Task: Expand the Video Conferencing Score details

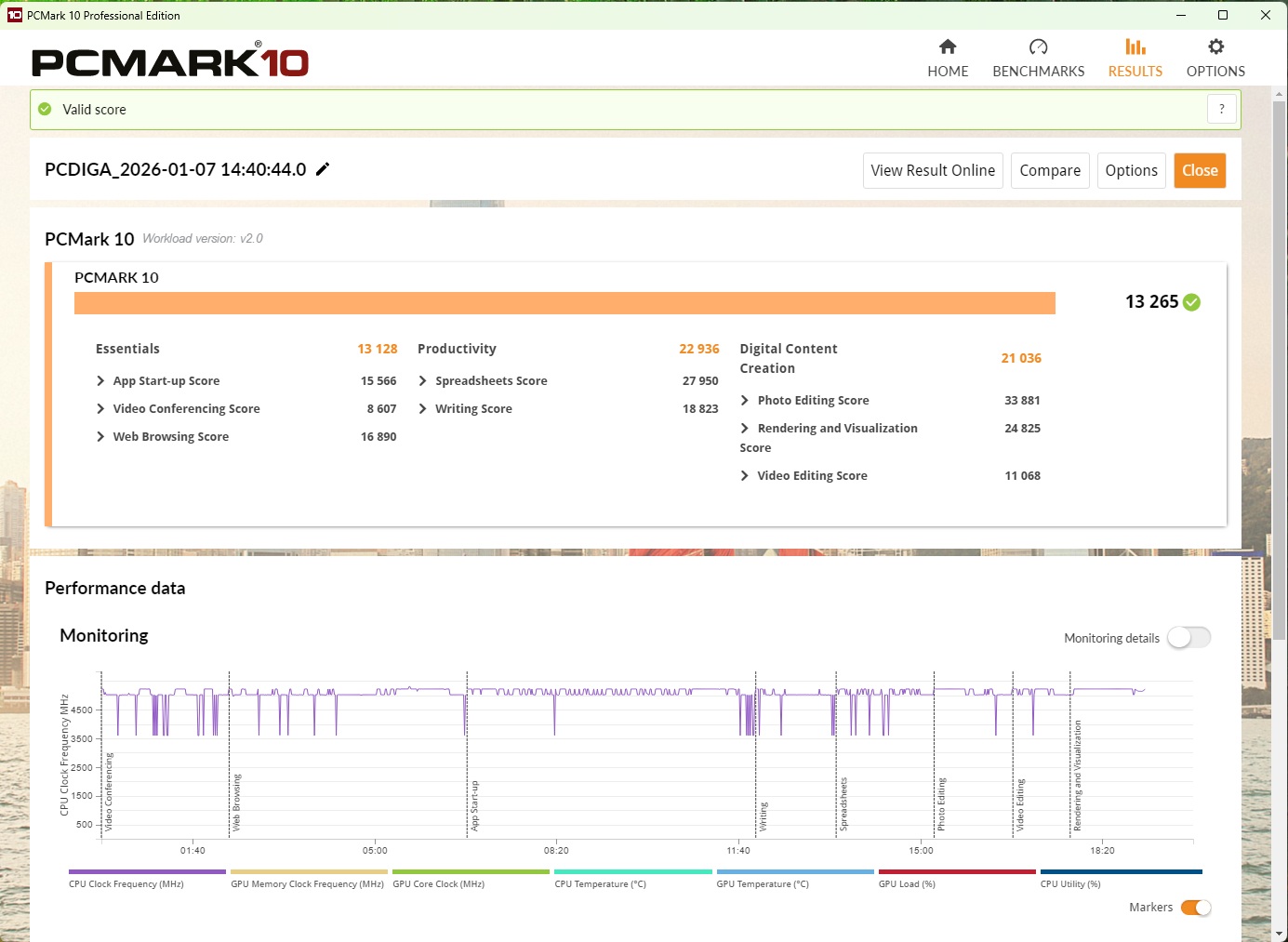Action: 100,409
